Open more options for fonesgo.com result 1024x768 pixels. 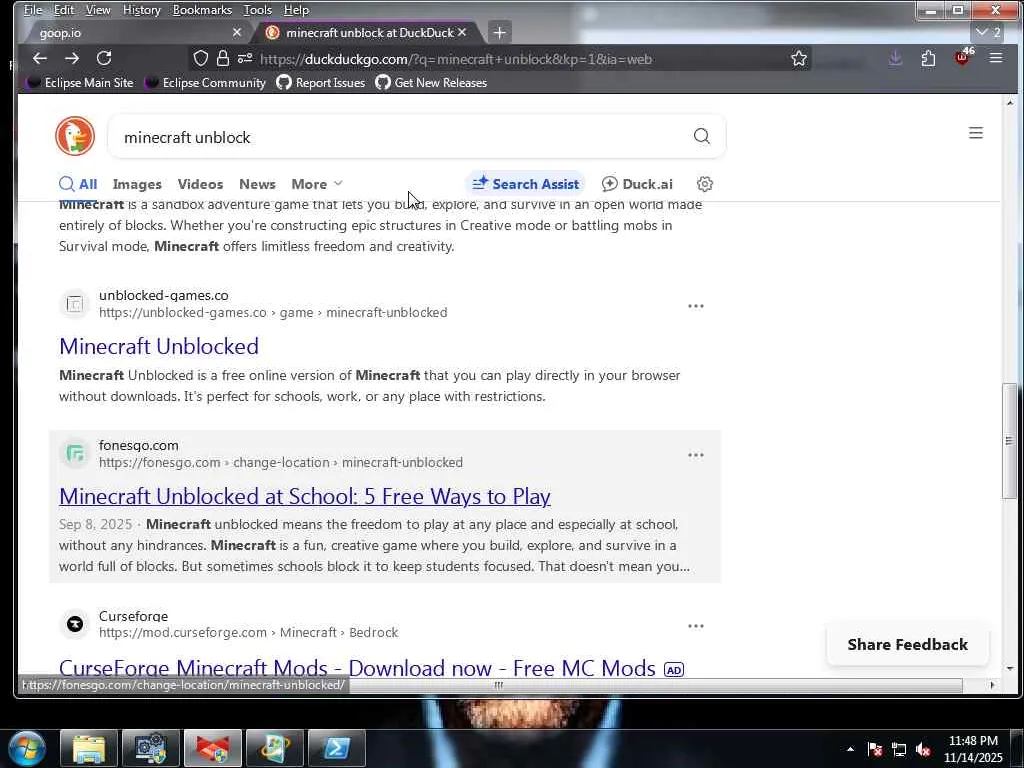(696, 455)
